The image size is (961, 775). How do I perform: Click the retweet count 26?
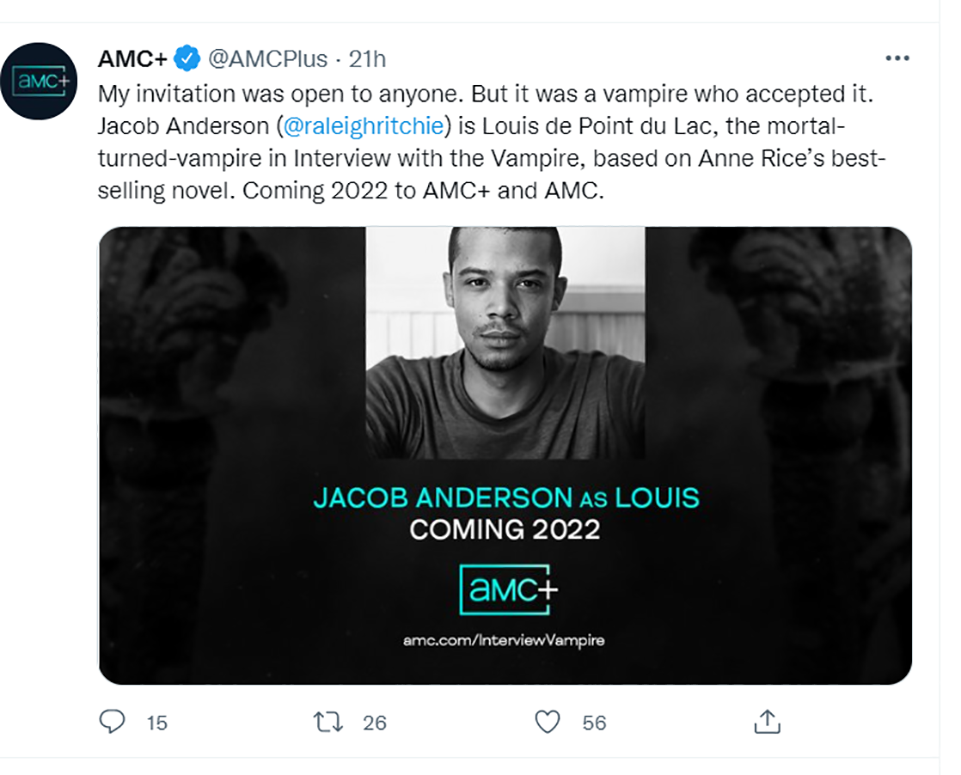pyautogui.click(x=374, y=723)
